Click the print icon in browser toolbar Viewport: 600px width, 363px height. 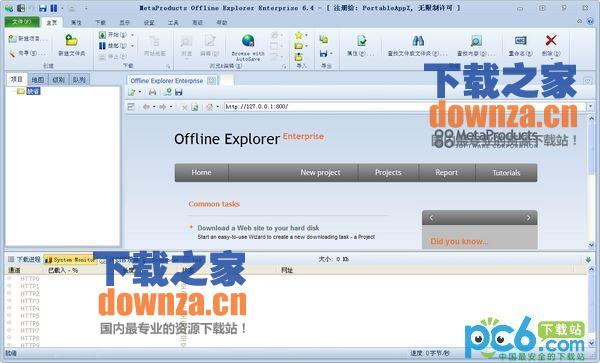pos(153,92)
